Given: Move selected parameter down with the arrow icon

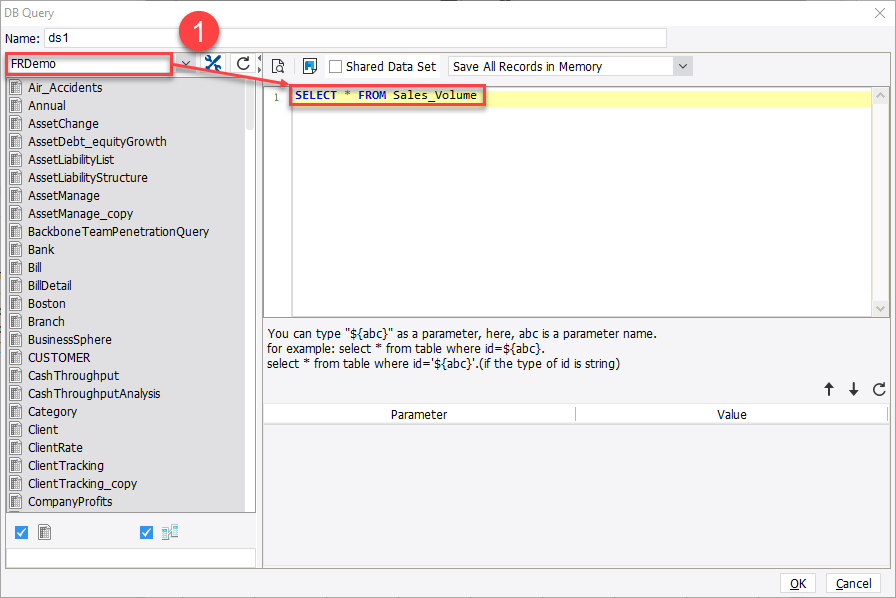Looking at the screenshot, I should [x=854, y=389].
